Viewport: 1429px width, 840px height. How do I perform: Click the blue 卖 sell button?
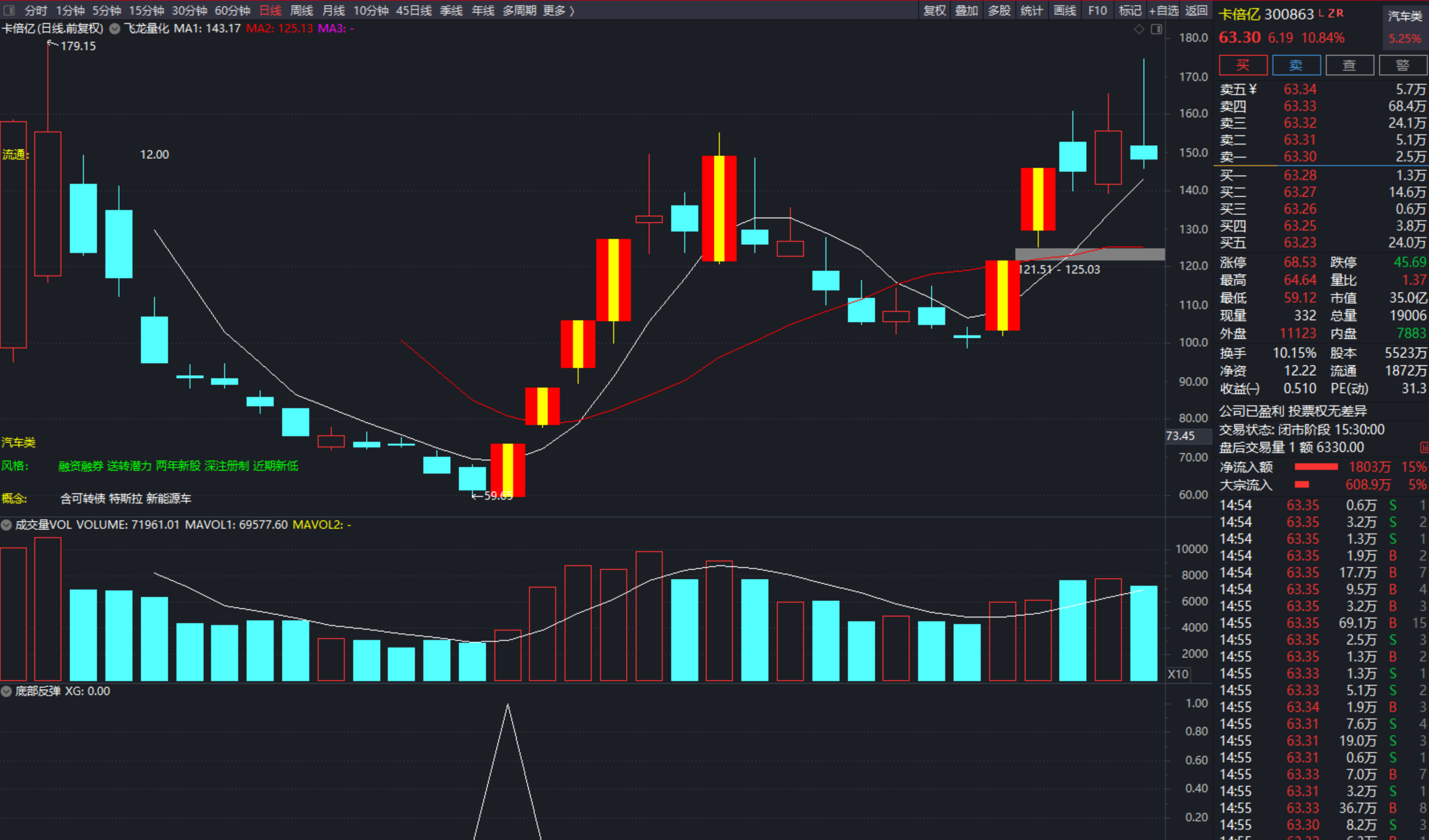(x=1296, y=65)
